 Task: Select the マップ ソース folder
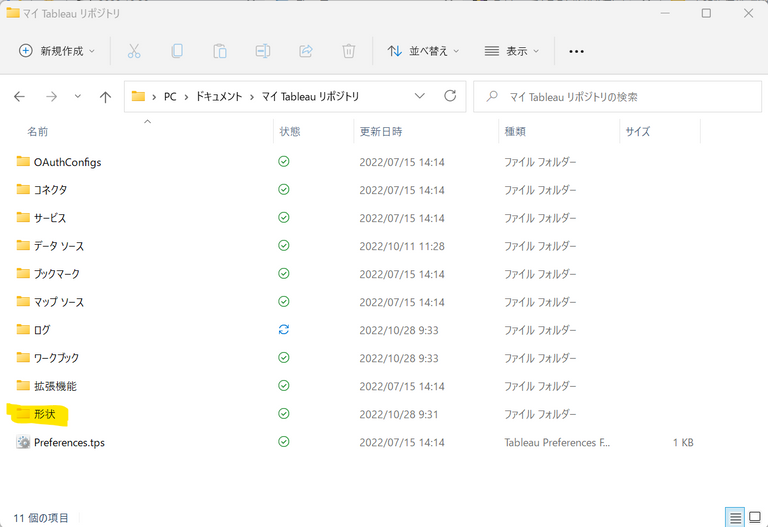click(58, 302)
